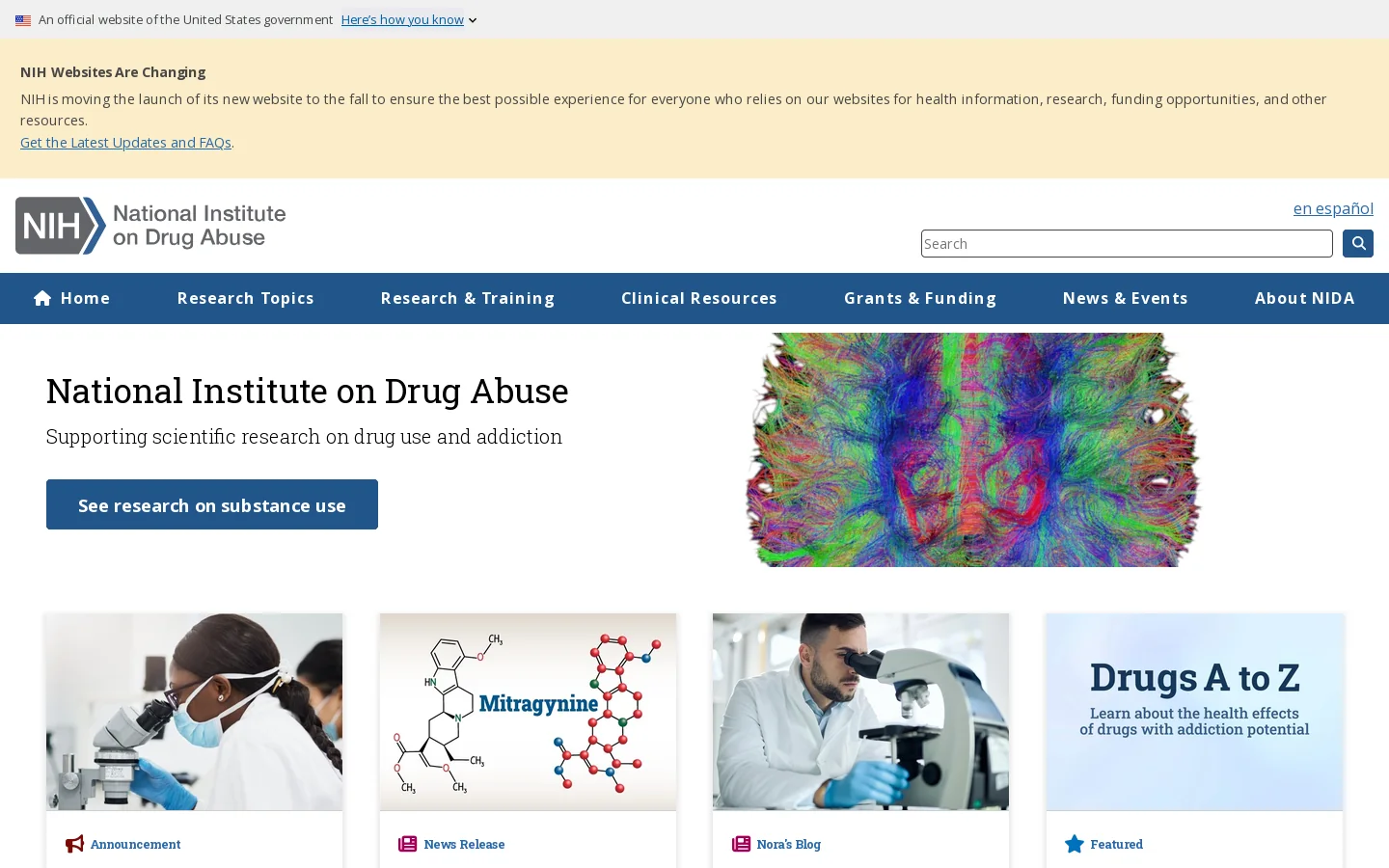The height and width of the screenshot is (868, 1389).
Task: Click the NIH logo
Action: 60,226
